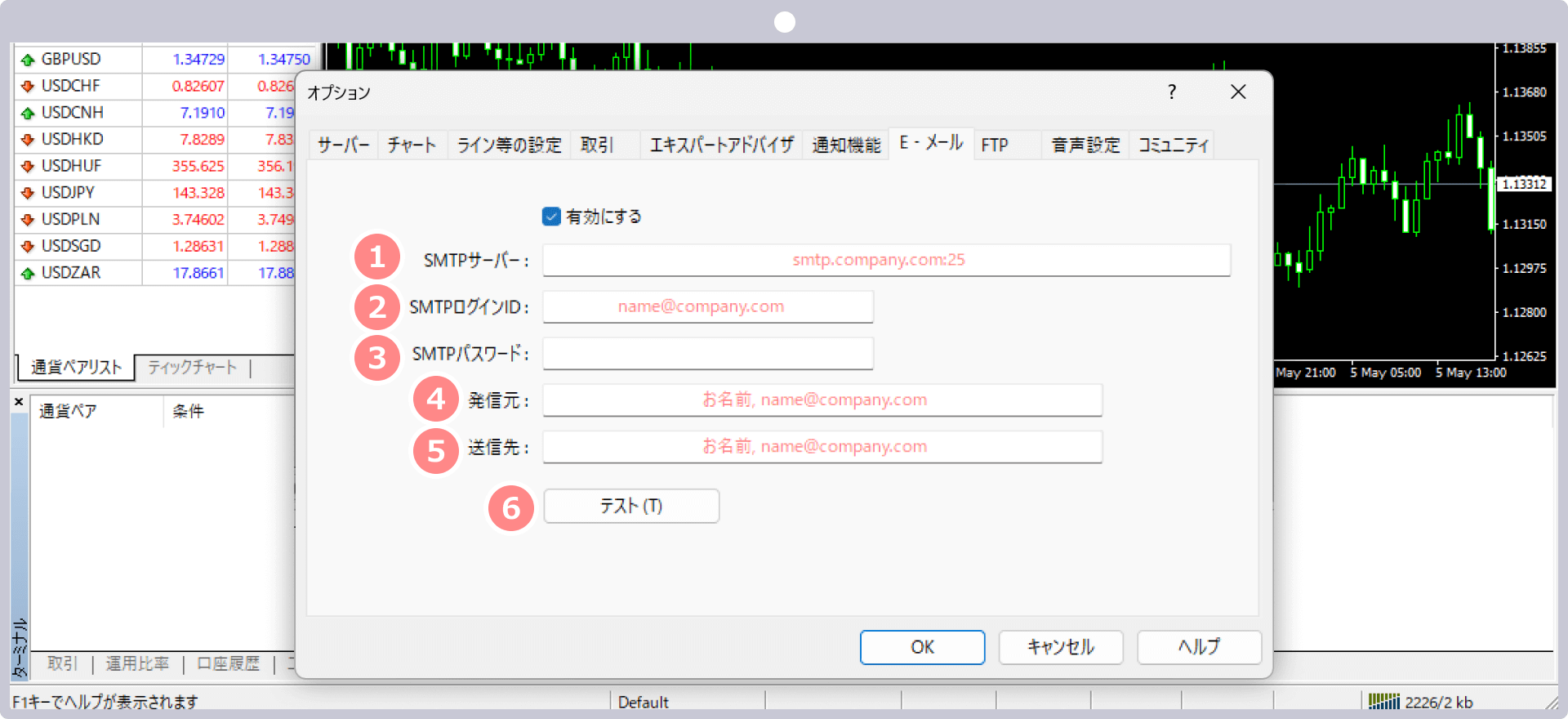Close the terminal panel with X icon
Image resolution: width=1568 pixels, height=719 pixels.
pos(19,401)
